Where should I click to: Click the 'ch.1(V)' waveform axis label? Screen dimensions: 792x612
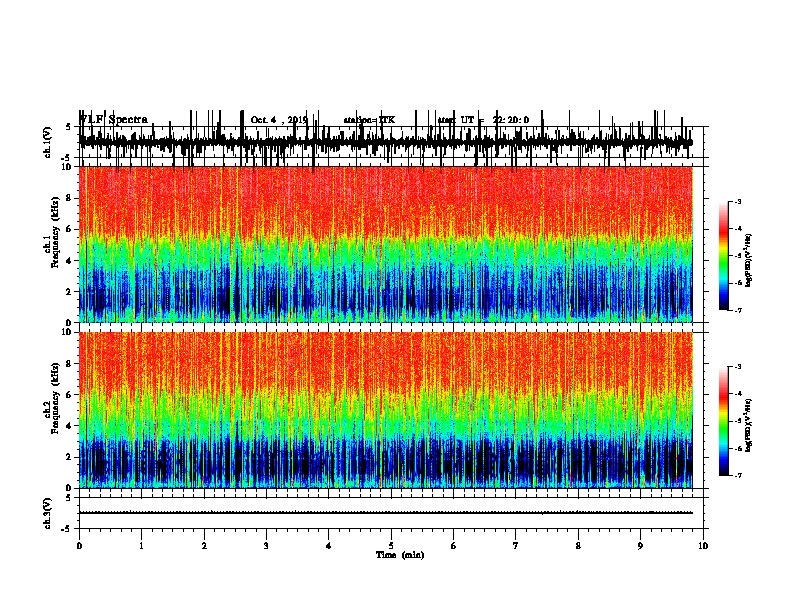pyautogui.click(x=47, y=142)
